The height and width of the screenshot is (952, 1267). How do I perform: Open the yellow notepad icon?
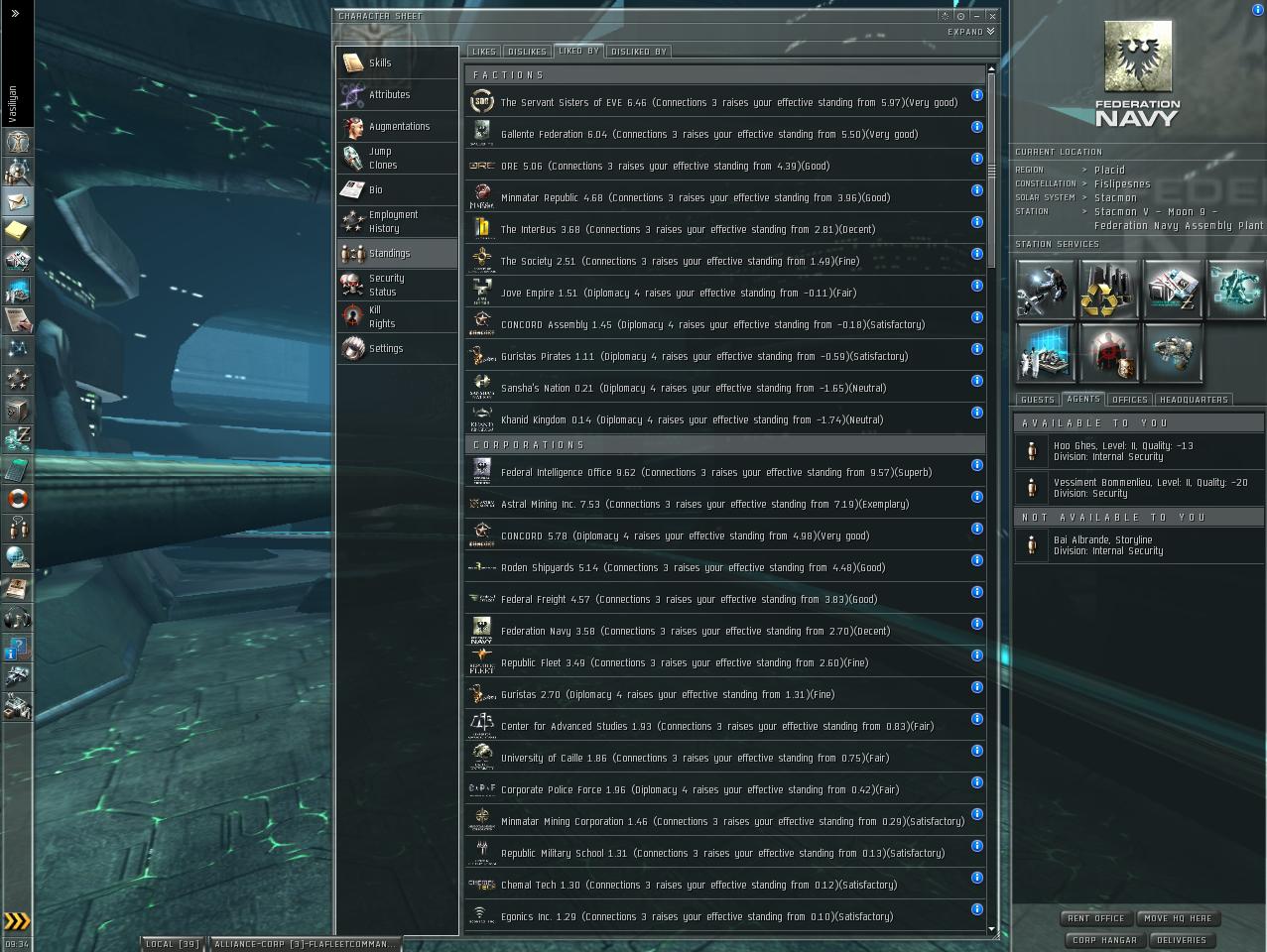(17, 231)
